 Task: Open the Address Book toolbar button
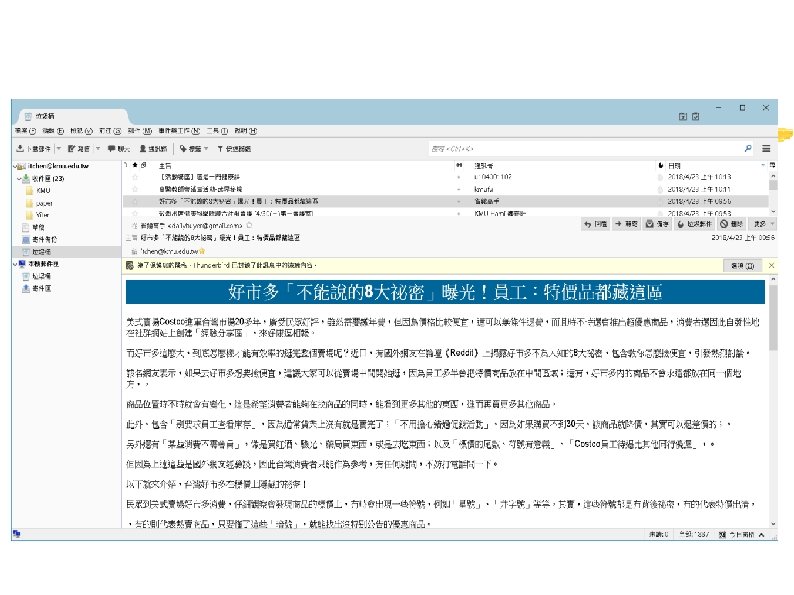[x=153, y=148]
